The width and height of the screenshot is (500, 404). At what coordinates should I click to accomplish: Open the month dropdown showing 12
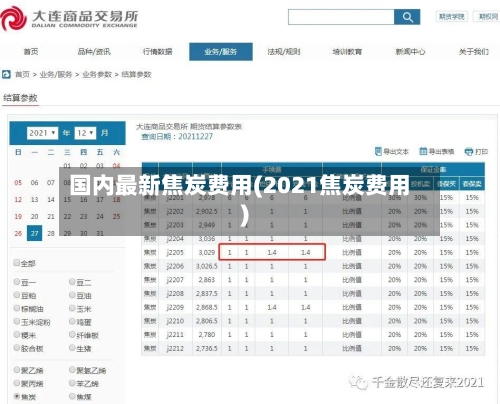85,133
